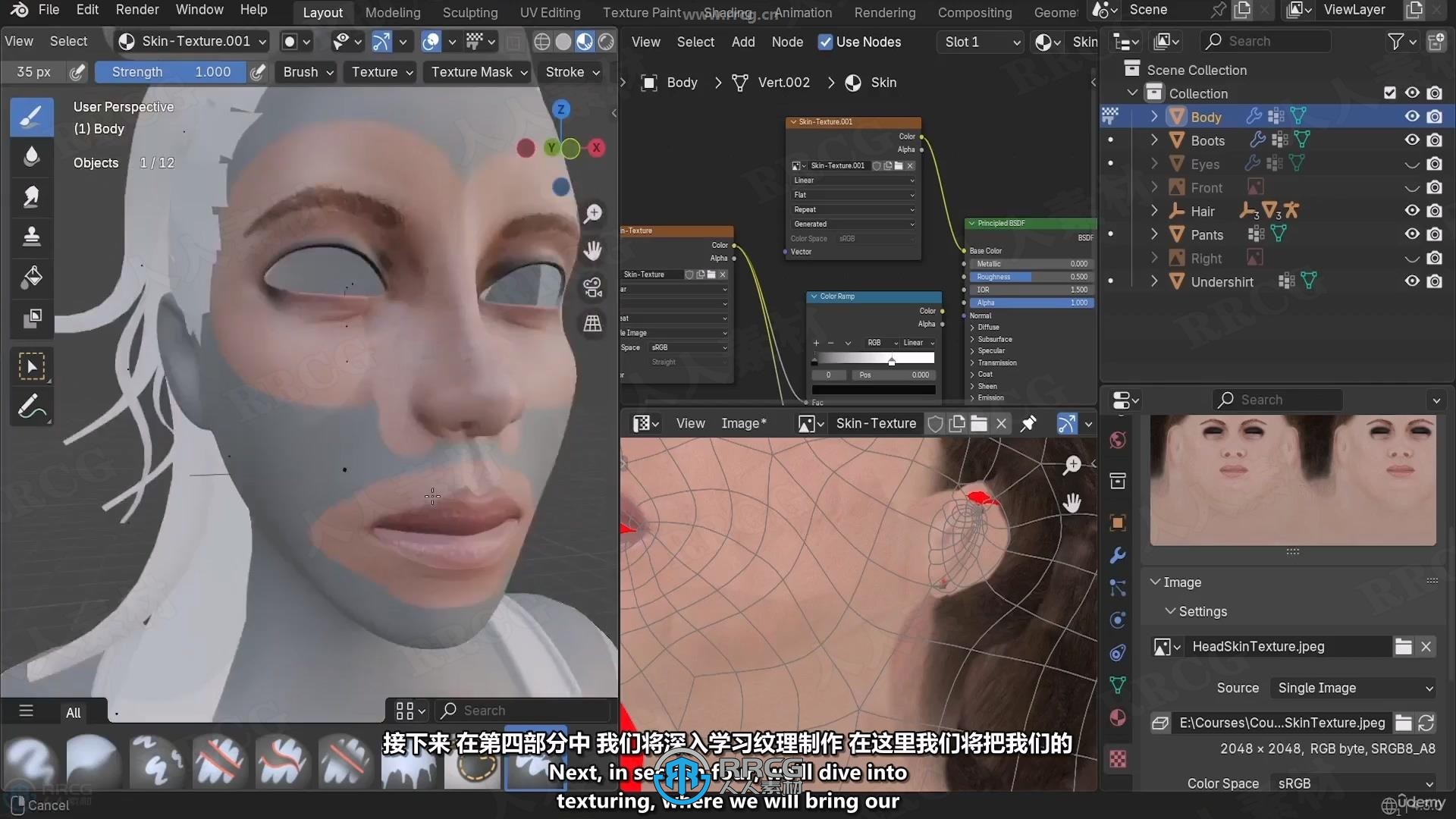
Task: Disable Undershirt render camera icon
Action: point(1435,281)
